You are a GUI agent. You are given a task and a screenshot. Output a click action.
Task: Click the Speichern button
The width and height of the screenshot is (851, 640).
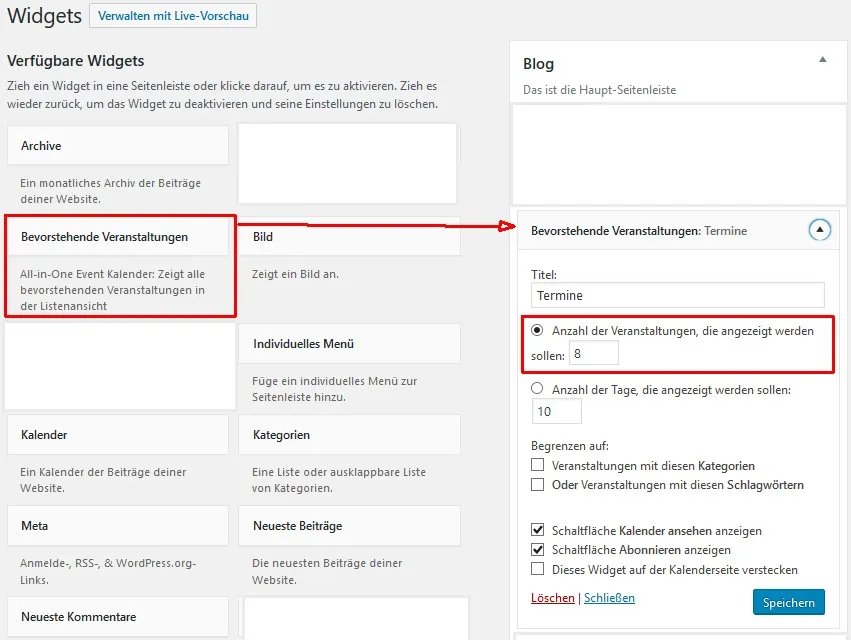789,602
